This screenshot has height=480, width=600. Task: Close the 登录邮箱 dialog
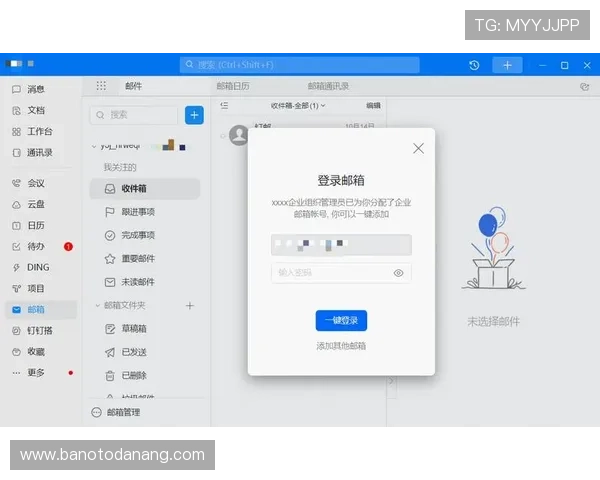tap(418, 148)
